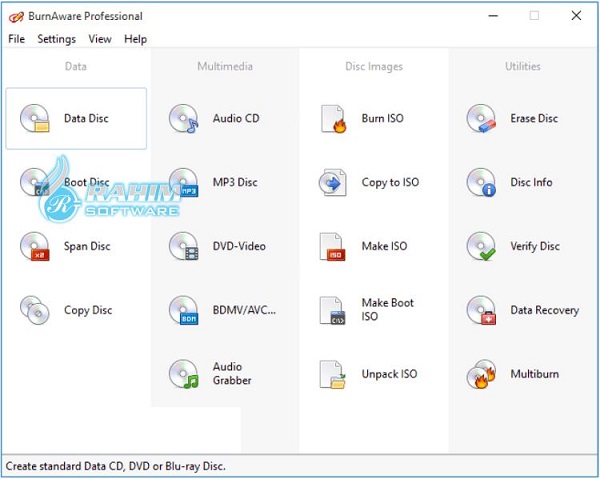
Task: Start the Verify Disc checkmark icon
Action: [481, 246]
